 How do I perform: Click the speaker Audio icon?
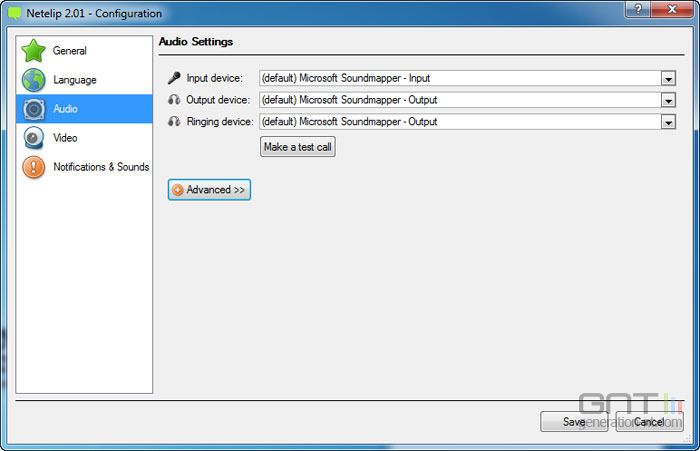pos(34,109)
